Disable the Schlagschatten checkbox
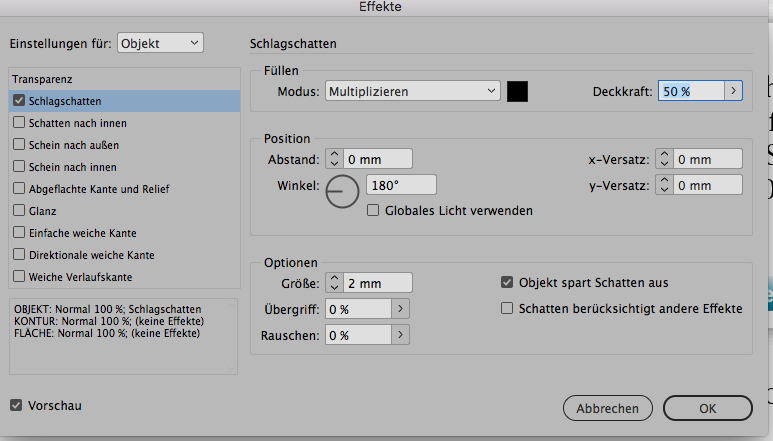This screenshot has width=773, height=441. pos(19,101)
